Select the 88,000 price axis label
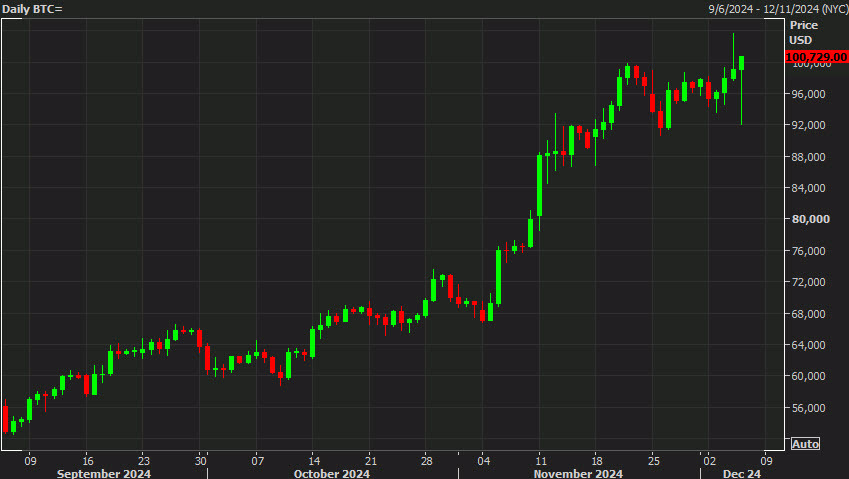Screen dimensions: 849x479 pos(808,157)
